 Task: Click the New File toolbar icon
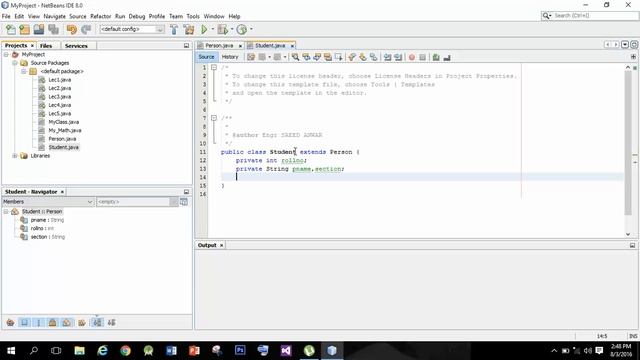click(11, 29)
